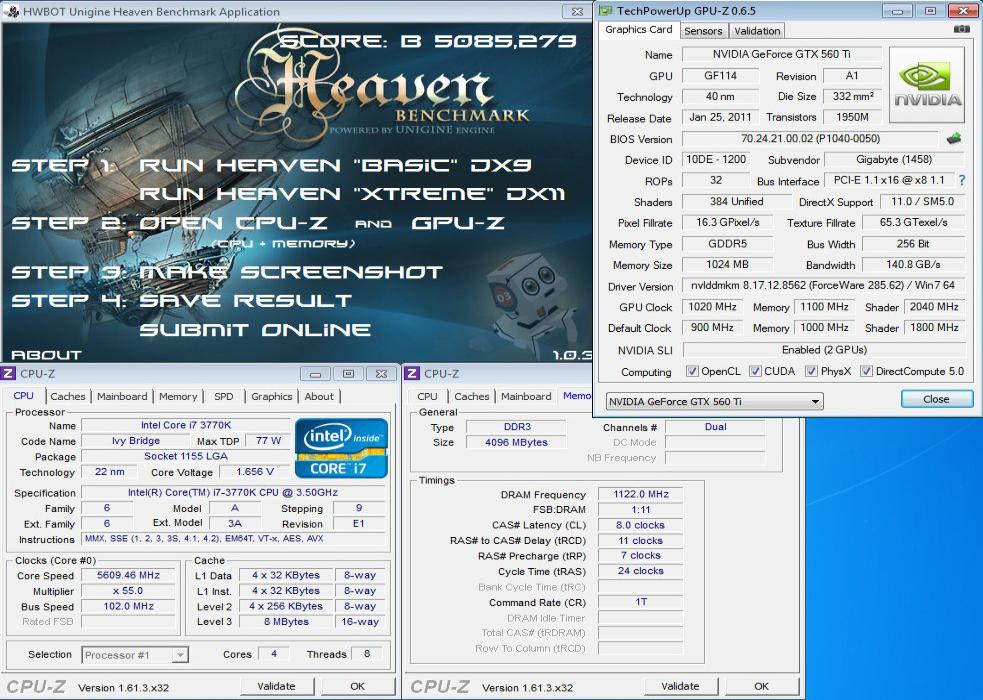
Task: Open the Caches tab in left CPU-Z
Action: [68, 396]
